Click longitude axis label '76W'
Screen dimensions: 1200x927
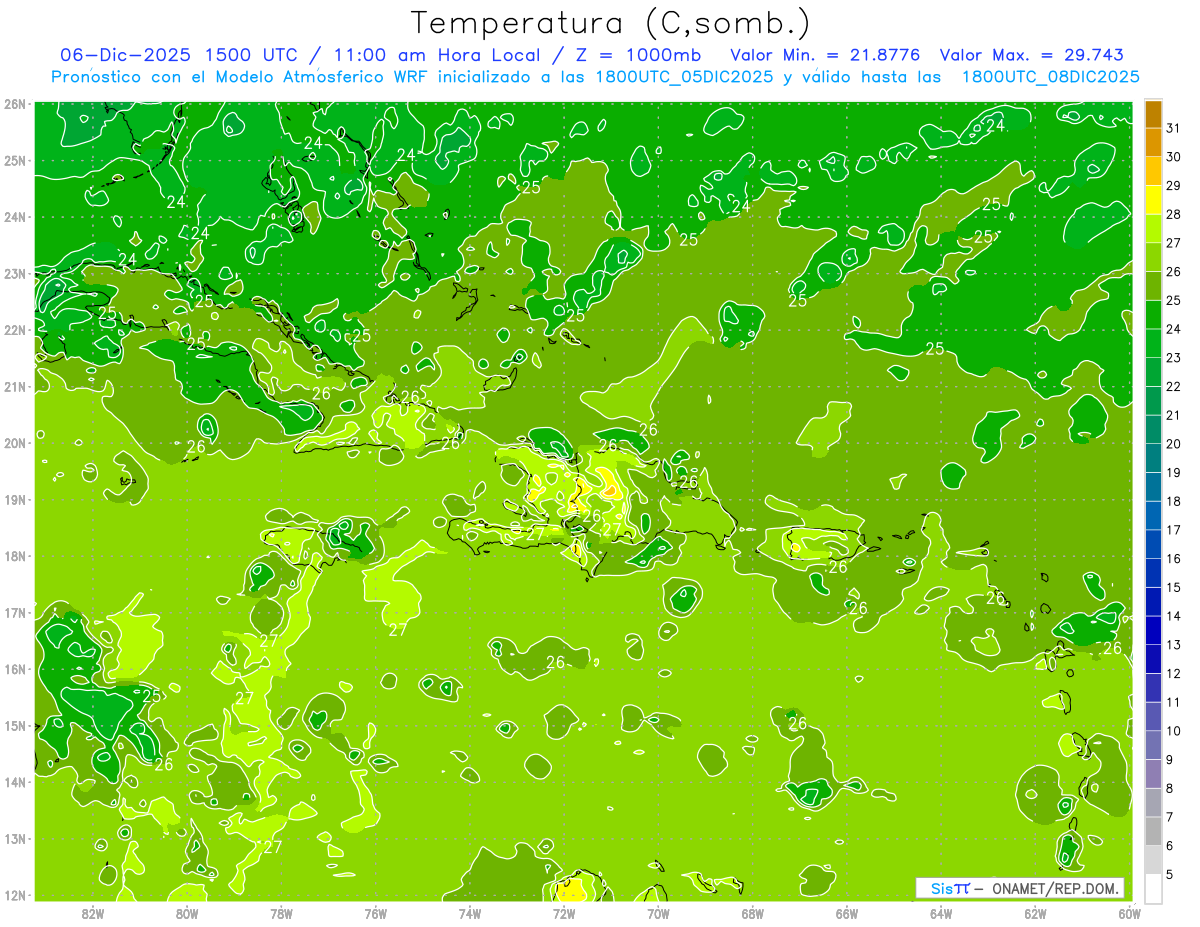point(376,913)
